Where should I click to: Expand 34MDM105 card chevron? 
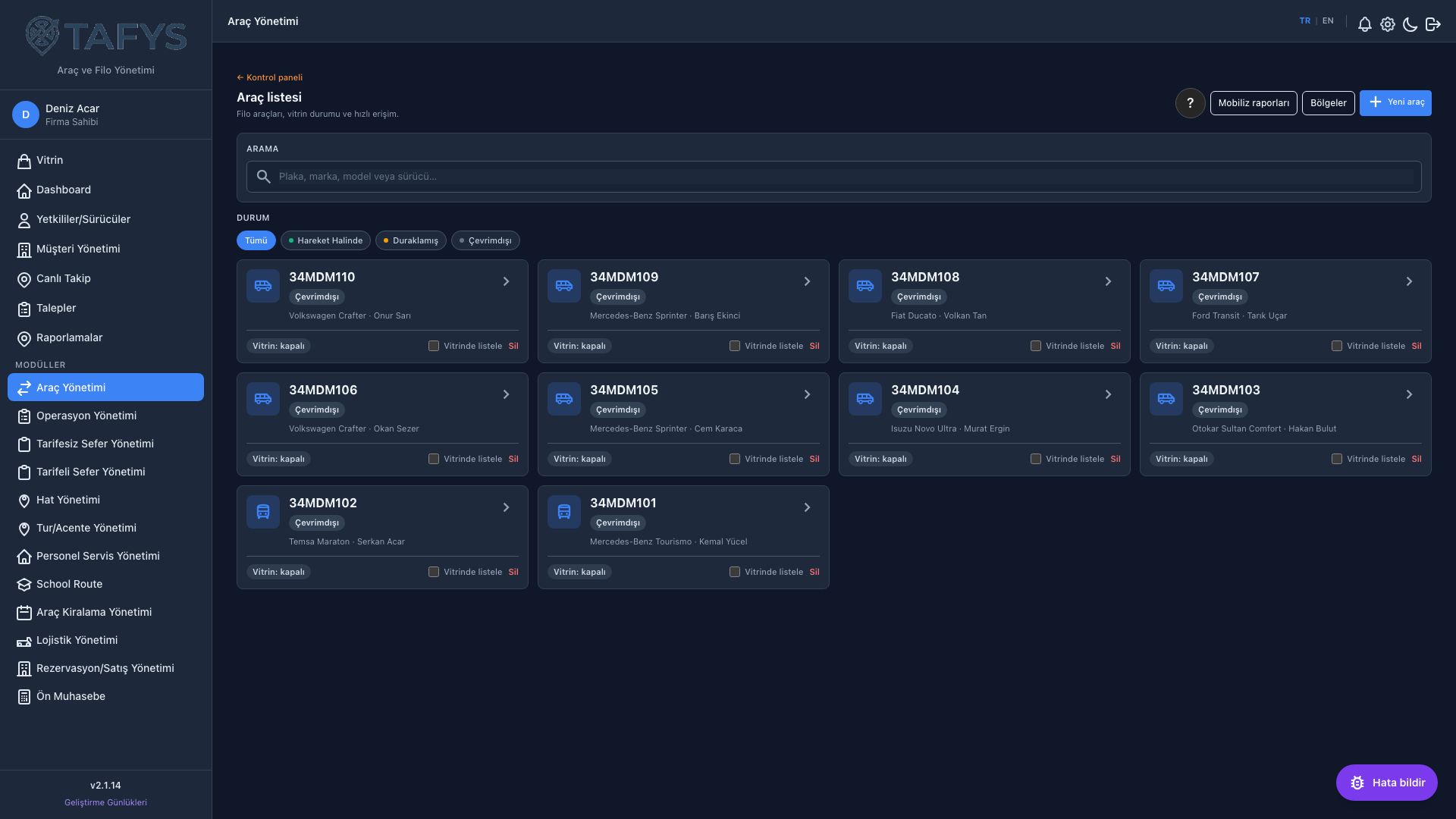(x=808, y=394)
